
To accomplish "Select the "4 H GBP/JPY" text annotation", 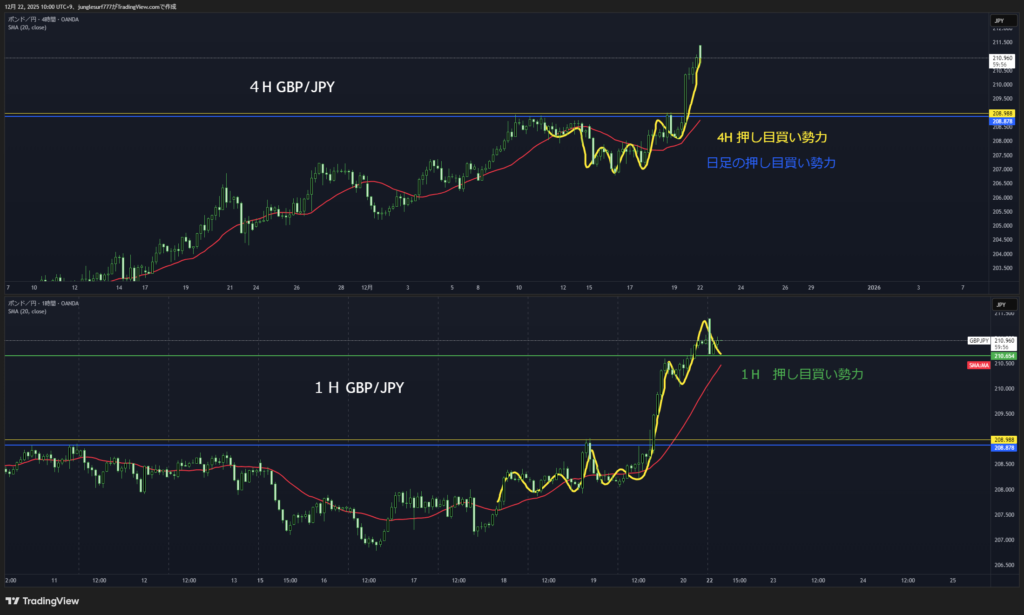I will point(291,87).
